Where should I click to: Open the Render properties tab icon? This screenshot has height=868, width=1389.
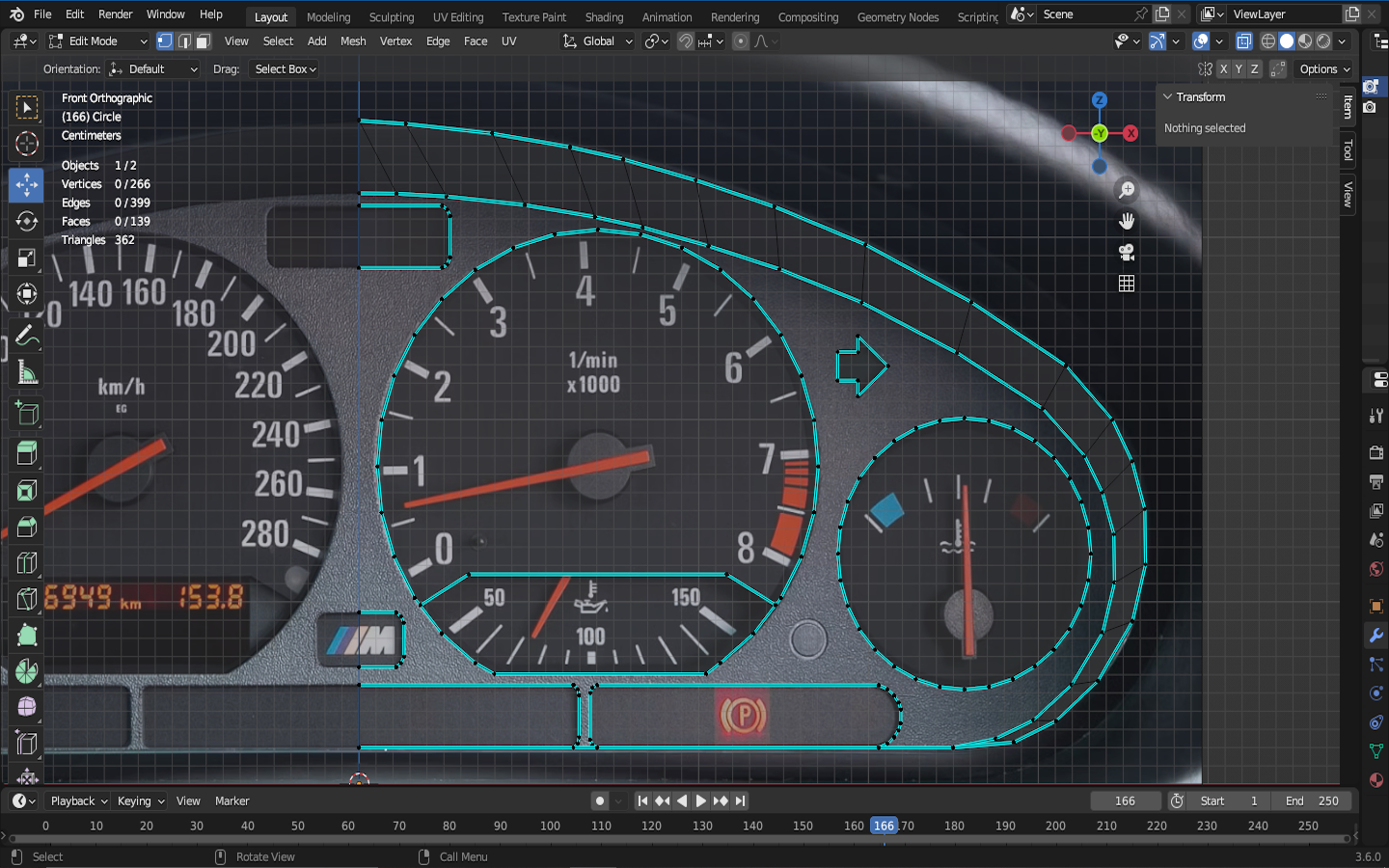click(1376, 452)
